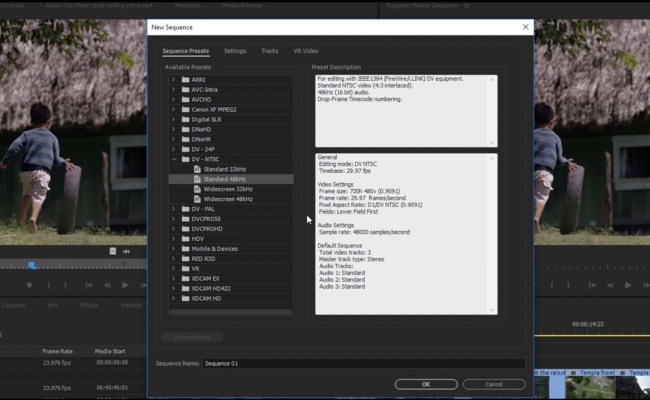Viewport: 650px width, 400px height.
Task: Switch to the Markers panel tab
Action: tap(131, 305)
